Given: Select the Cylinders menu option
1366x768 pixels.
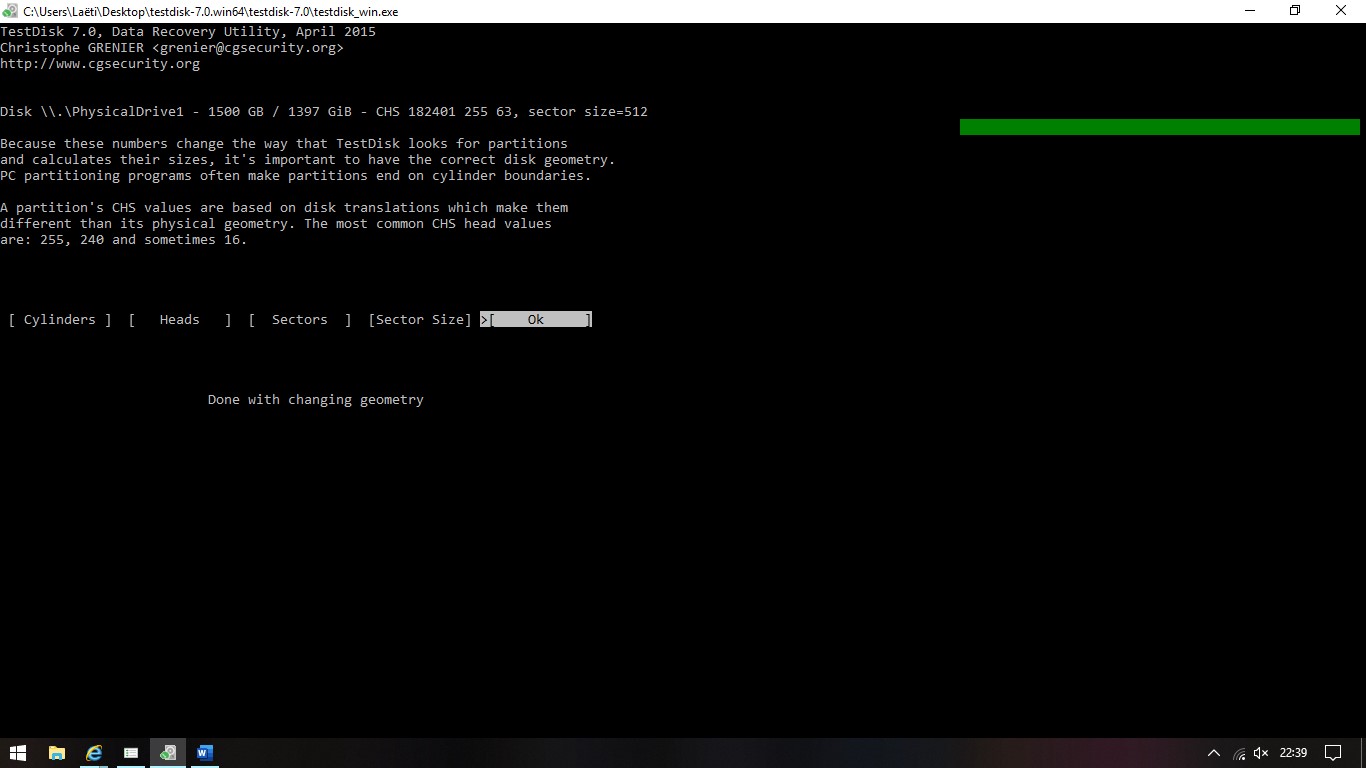Looking at the screenshot, I should click(x=60, y=320).
